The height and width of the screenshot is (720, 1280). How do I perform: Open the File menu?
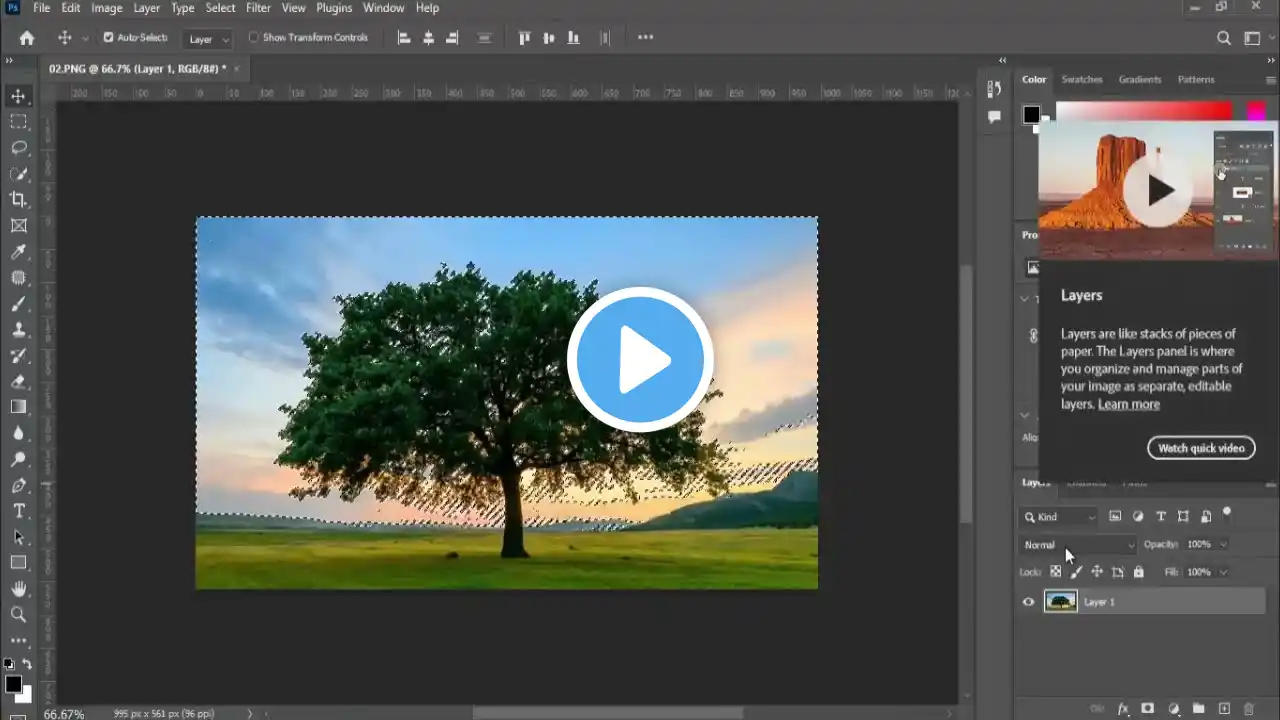(41, 8)
